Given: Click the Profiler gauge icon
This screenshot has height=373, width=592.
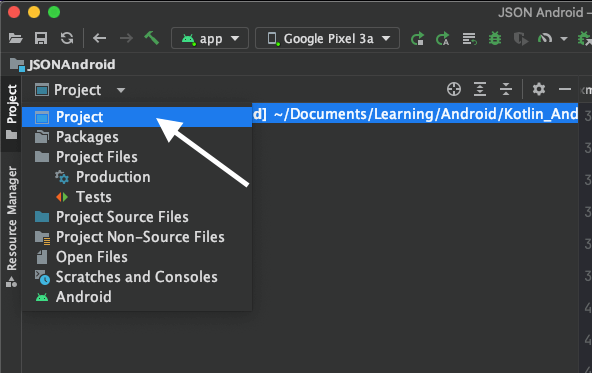Looking at the screenshot, I should pos(545,38).
